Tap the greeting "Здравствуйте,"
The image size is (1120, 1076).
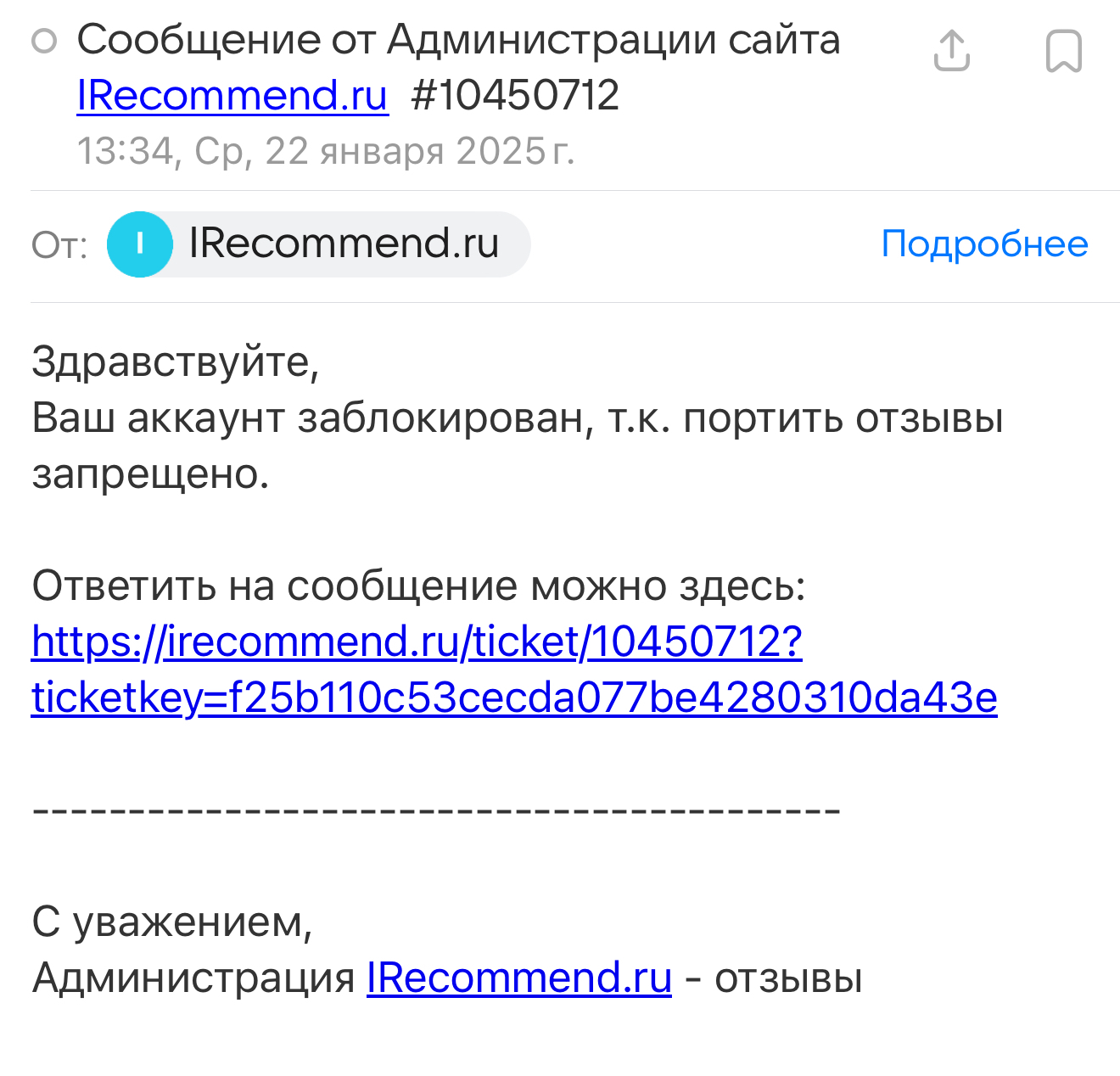click(x=176, y=361)
